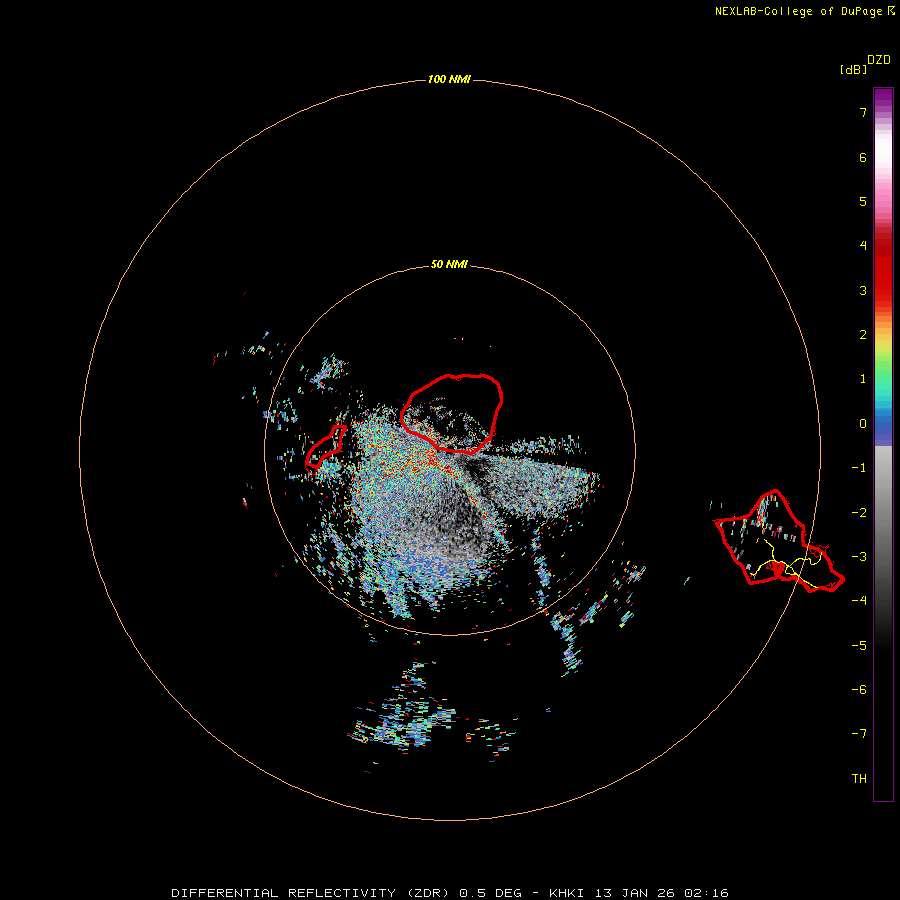Click the -1 value on the color scale
900x900 pixels.
[859, 468]
